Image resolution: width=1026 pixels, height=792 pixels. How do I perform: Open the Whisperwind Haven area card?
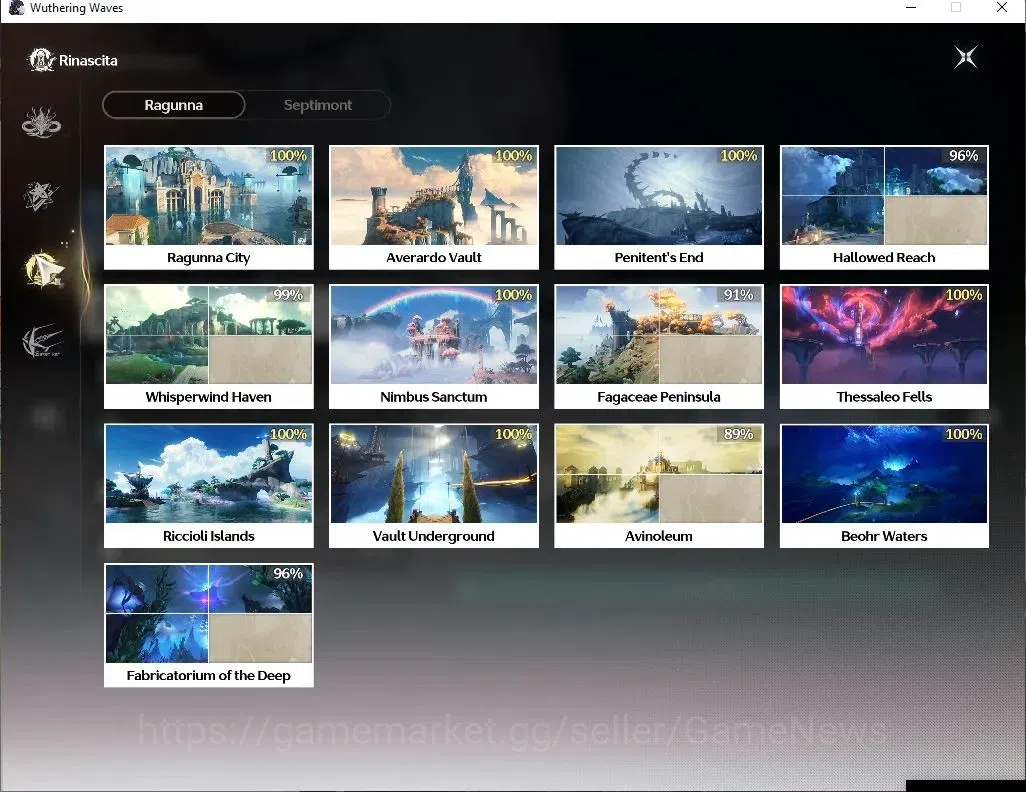click(x=209, y=346)
